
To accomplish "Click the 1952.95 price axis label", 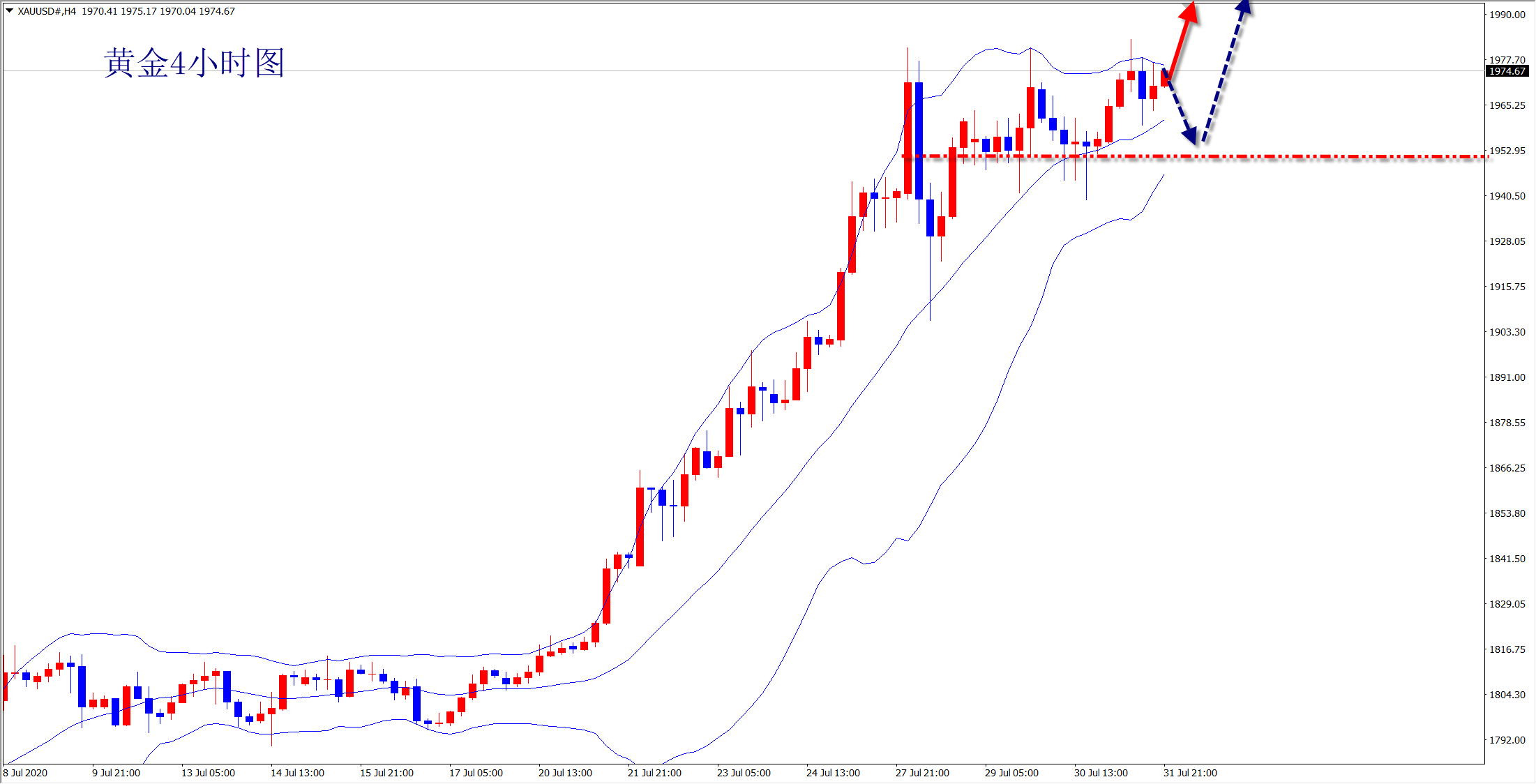I will (1507, 151).
